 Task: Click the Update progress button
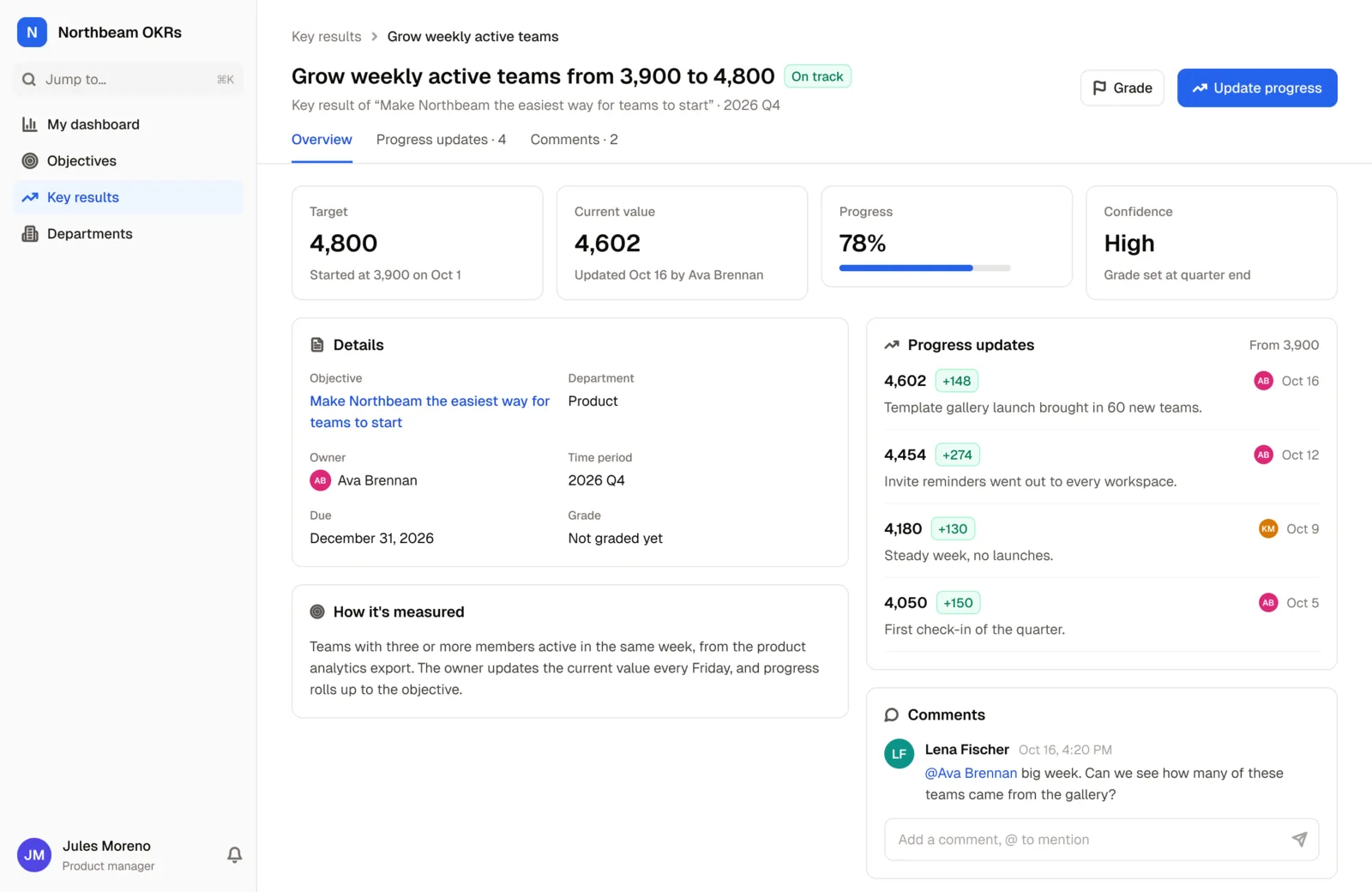1257,88
